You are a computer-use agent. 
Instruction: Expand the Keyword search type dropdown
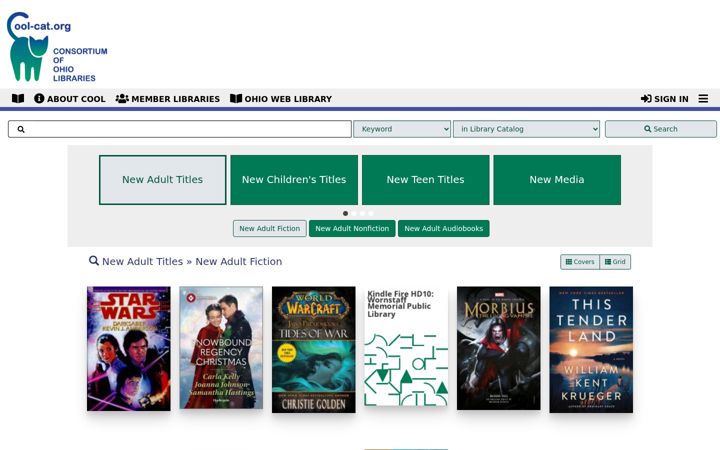click(x=402, y=129)
